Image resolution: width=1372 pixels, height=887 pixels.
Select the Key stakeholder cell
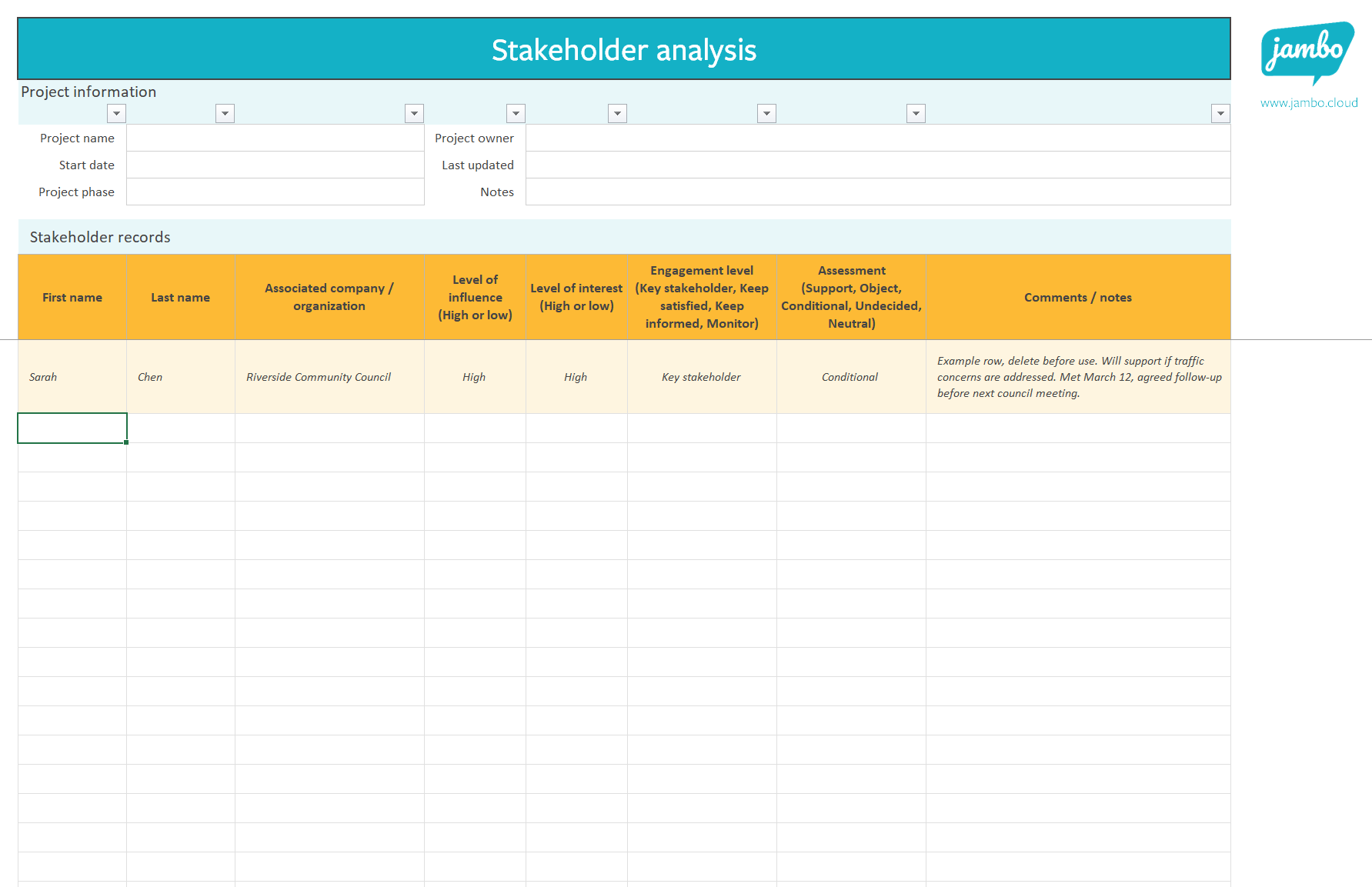coord(702,377)
